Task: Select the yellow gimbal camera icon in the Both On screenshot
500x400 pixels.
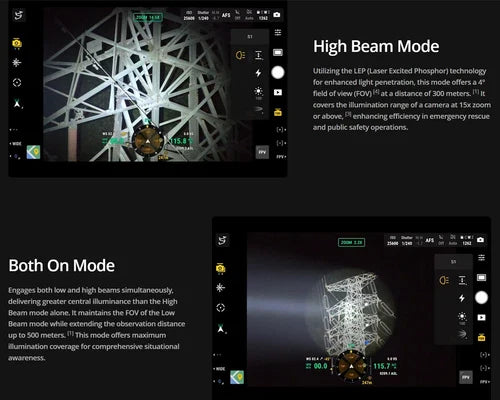Action: tap(220, 268)
